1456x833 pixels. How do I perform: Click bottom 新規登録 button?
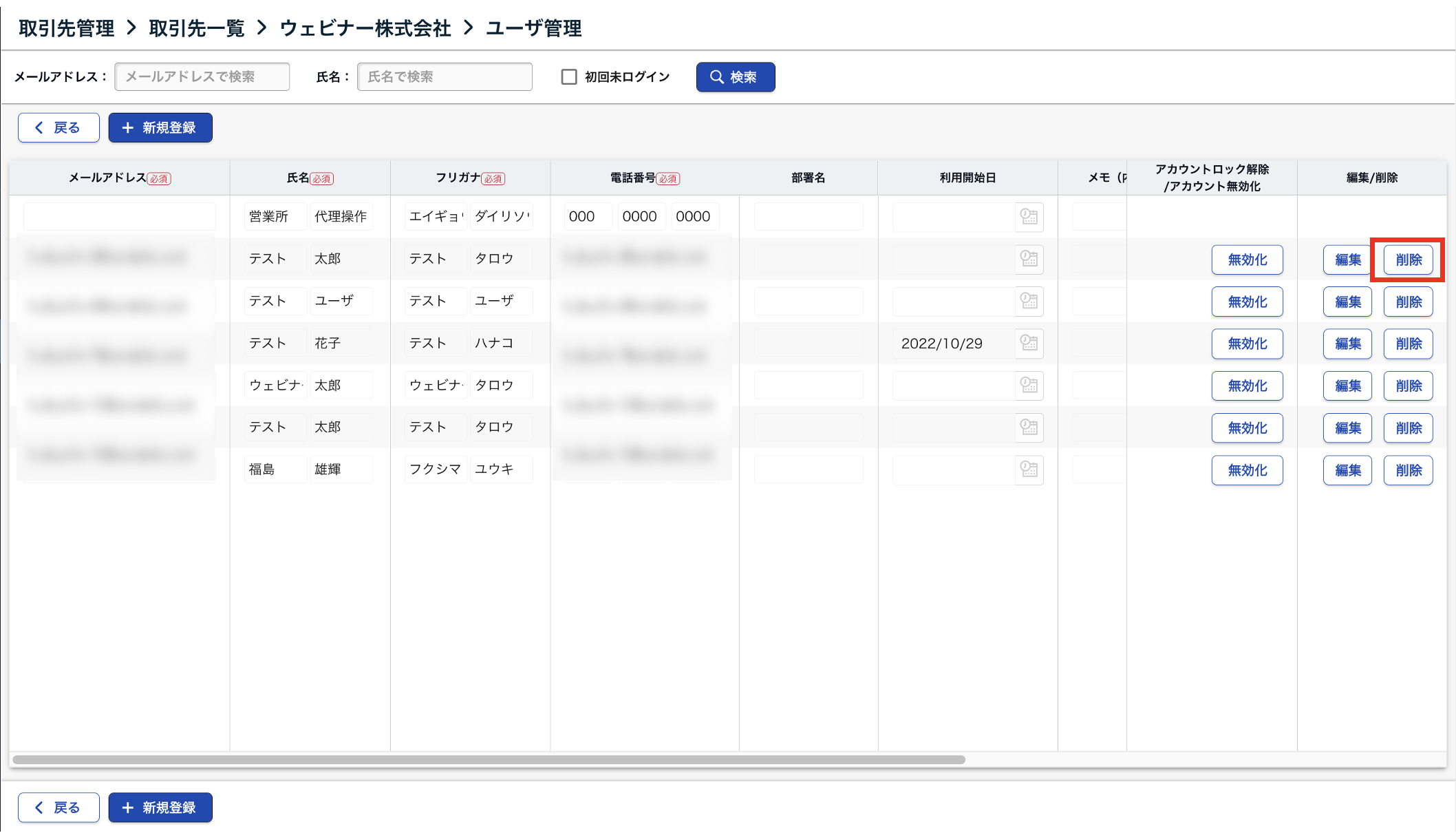point(160,808)
